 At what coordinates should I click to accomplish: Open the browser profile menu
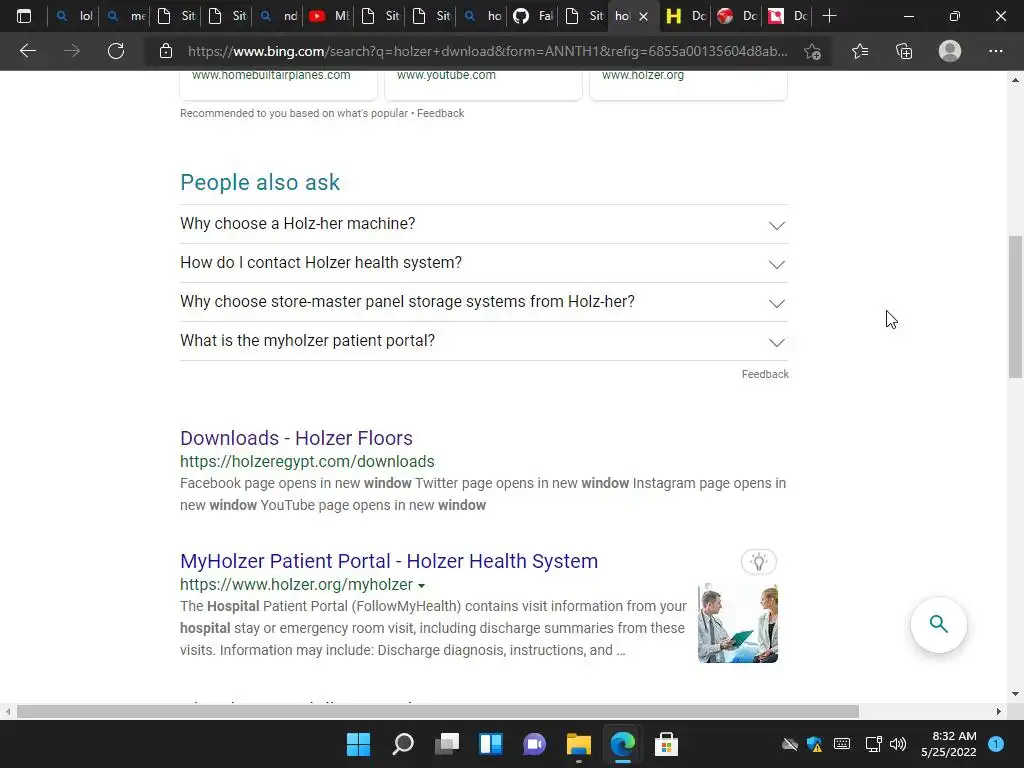950,51
